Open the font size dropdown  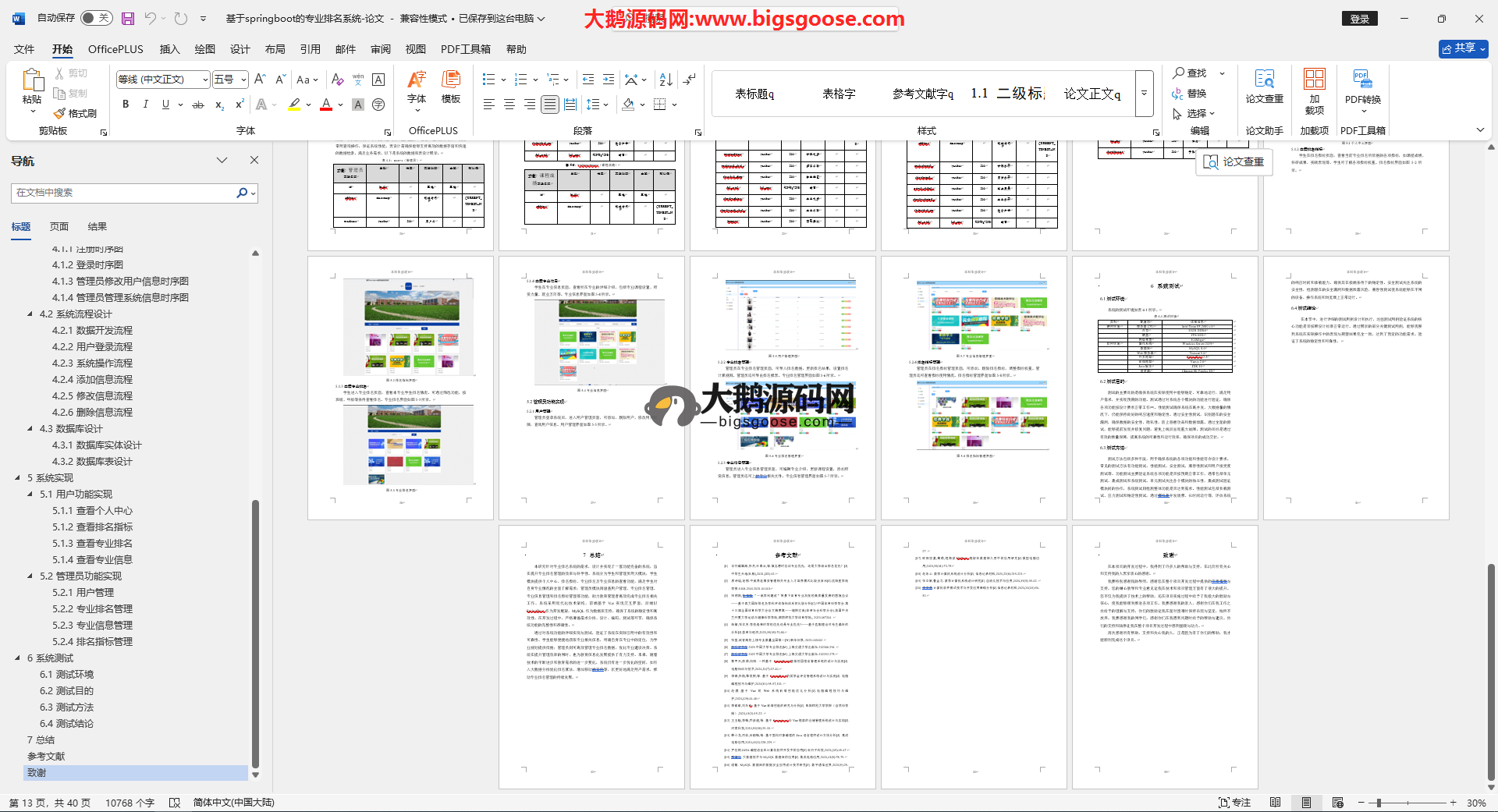point(243,80)
